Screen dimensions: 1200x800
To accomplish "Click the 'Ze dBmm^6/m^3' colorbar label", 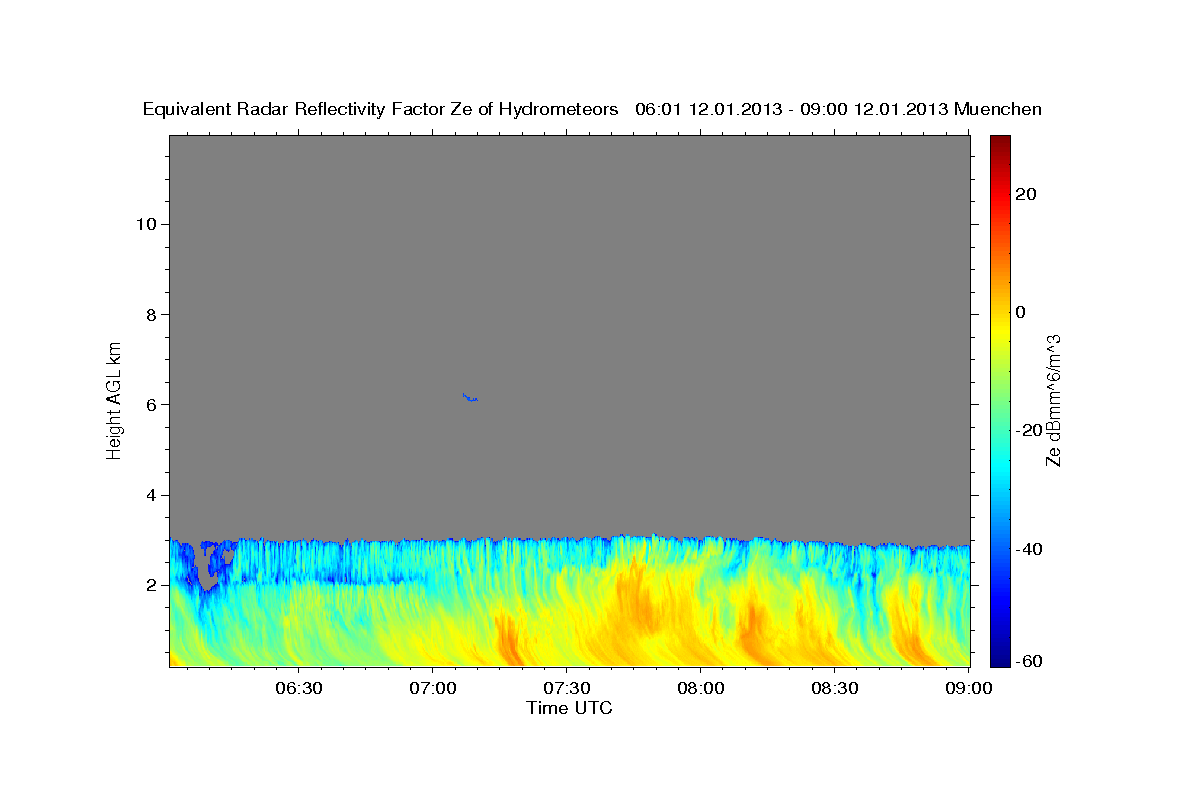I will [1053, 400].
